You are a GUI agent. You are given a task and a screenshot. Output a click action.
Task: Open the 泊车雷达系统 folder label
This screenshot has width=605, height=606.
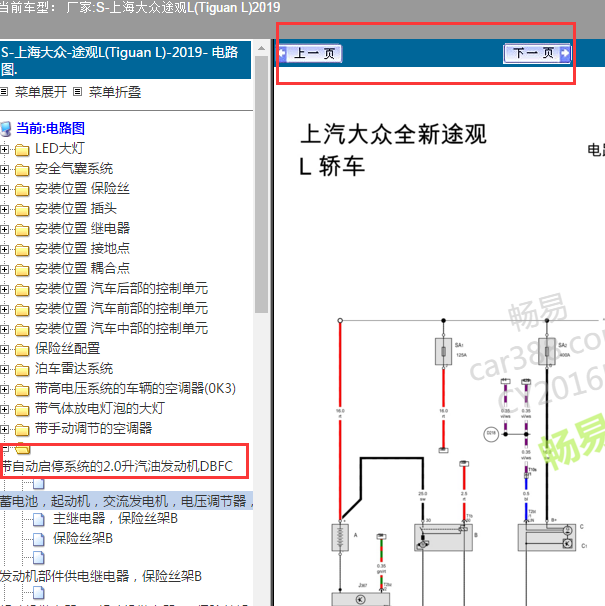click(74, 368)
